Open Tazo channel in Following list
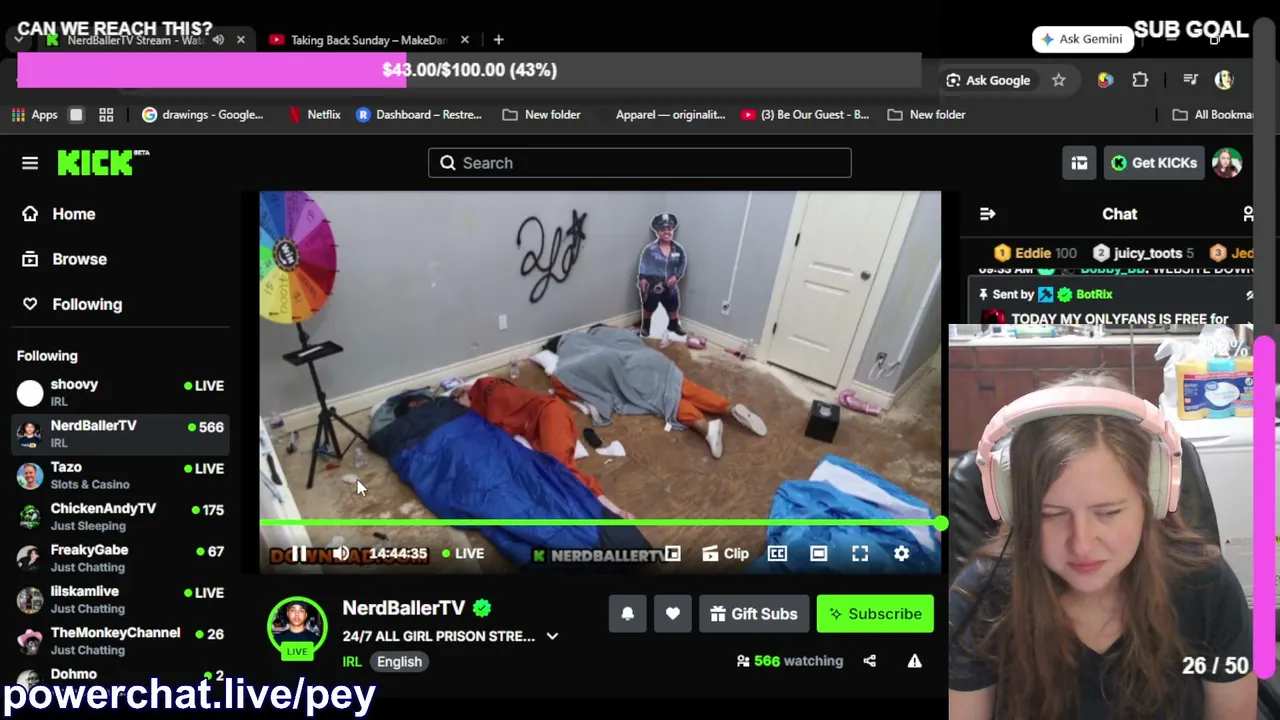The width and height of the screenshot is (1280, 720). pos(120,476)
